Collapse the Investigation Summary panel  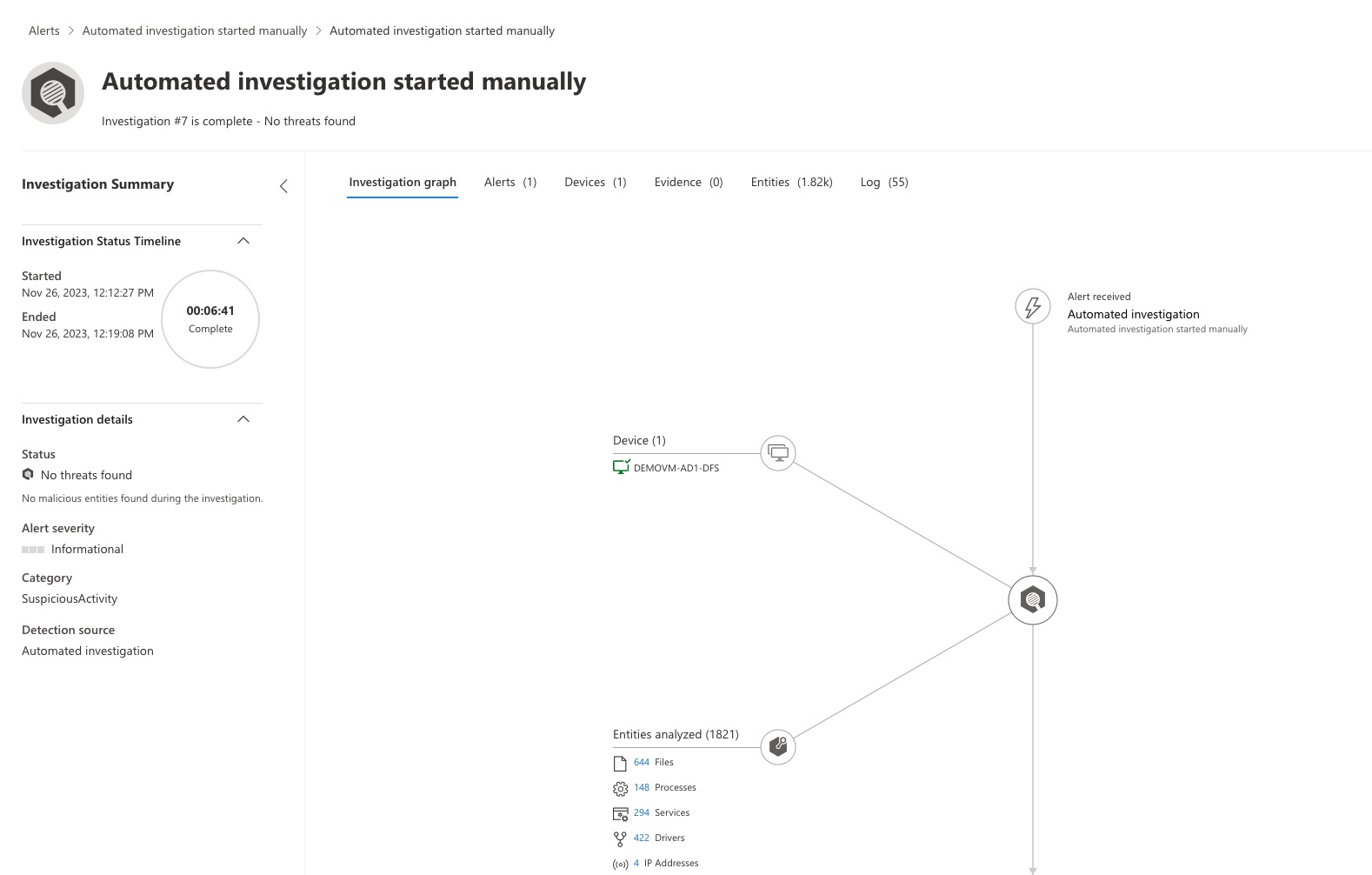click(x=283, y=185)
